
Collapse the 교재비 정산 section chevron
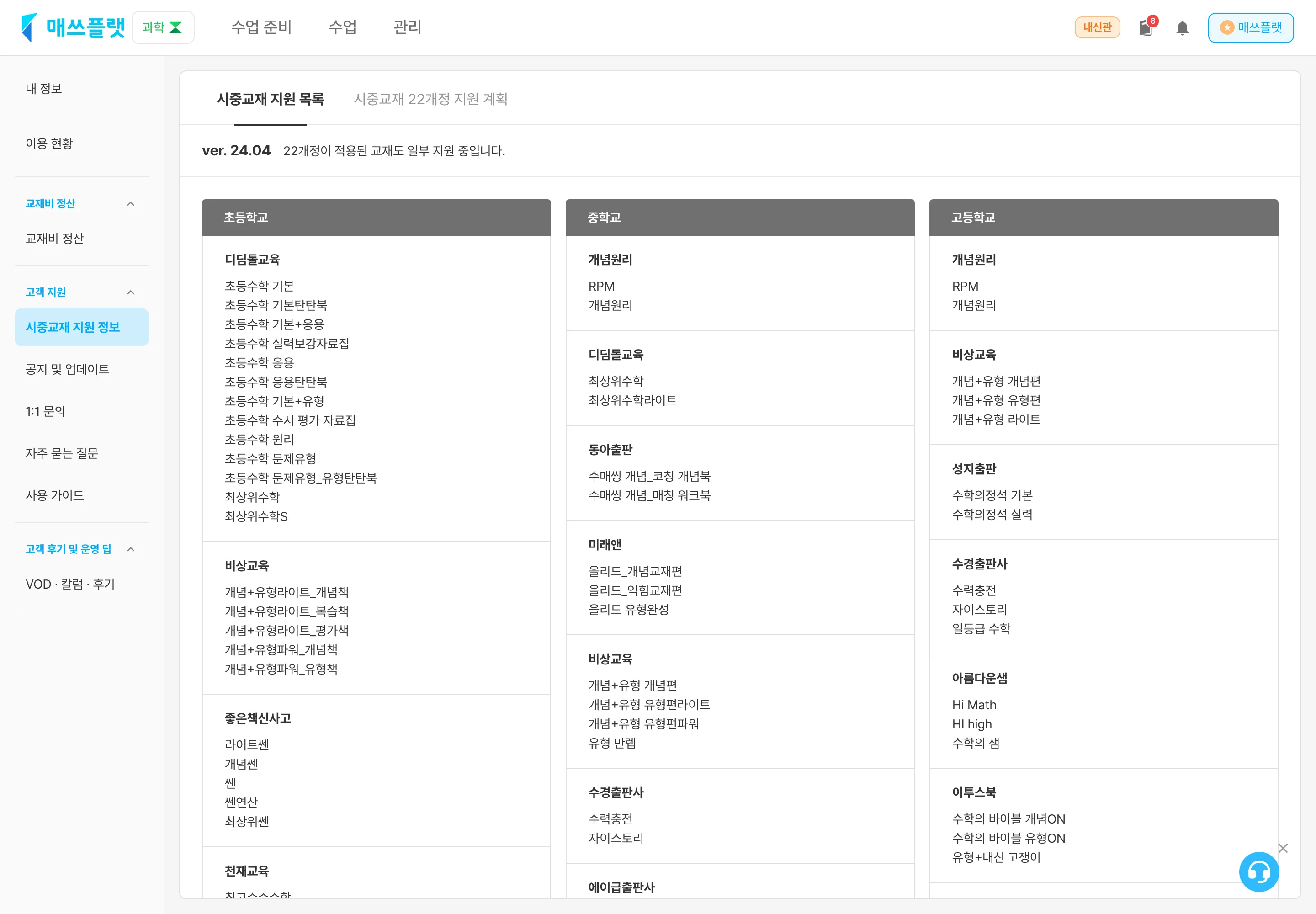click(x=131, y=204)
